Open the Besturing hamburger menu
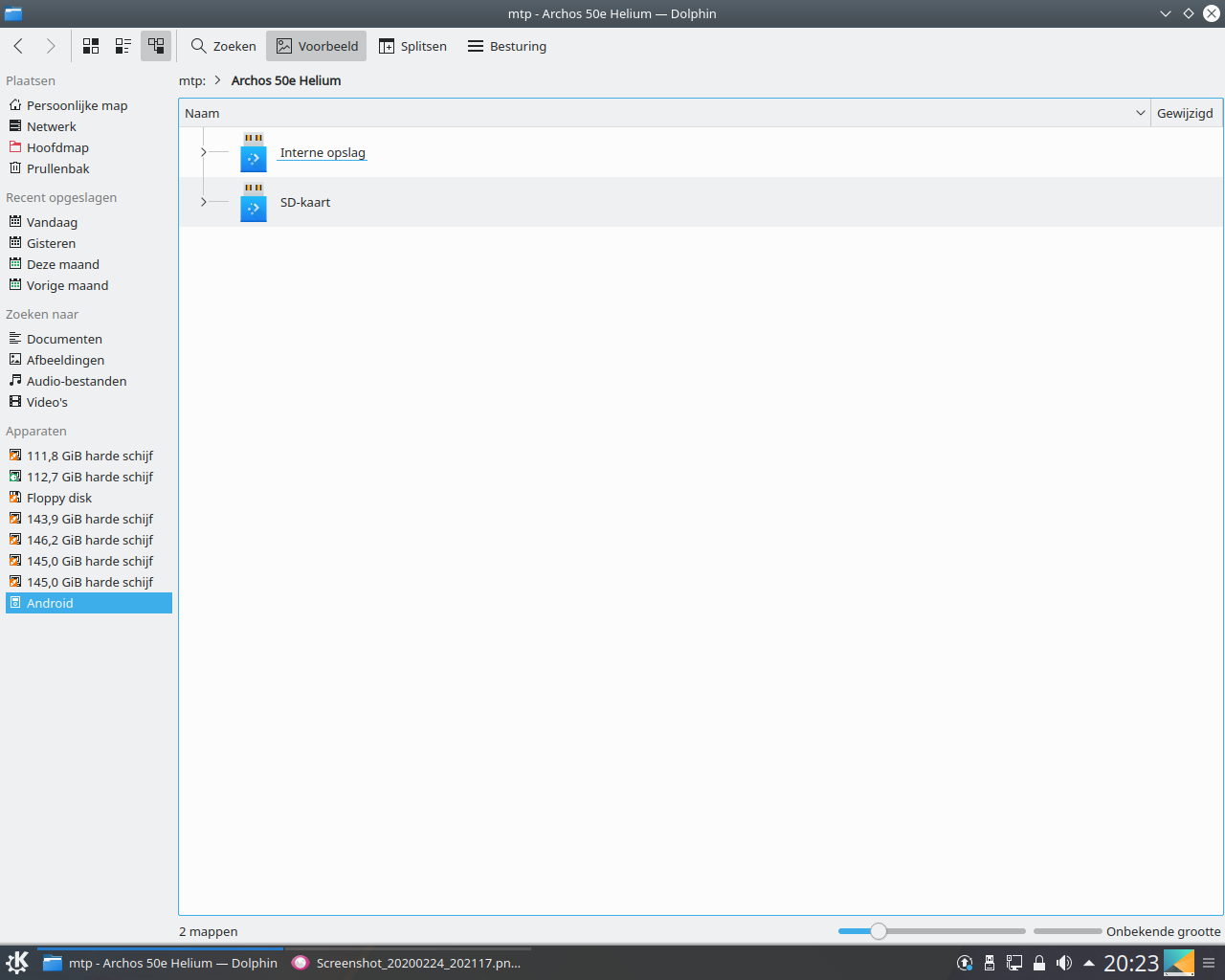Image resolution: width=1225 pixels, height=980 pixels. coord(507,46)
